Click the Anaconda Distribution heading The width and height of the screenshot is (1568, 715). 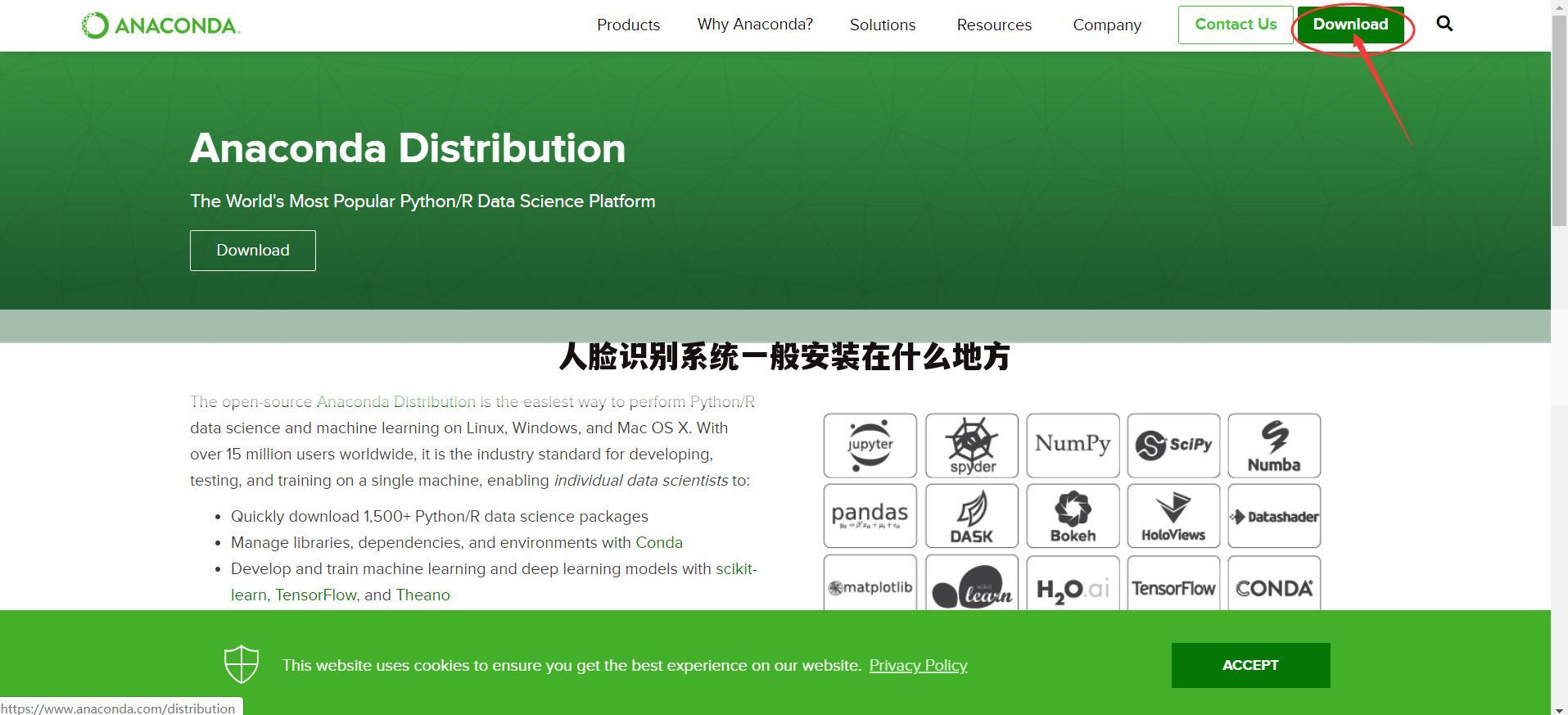pos(408,148)
